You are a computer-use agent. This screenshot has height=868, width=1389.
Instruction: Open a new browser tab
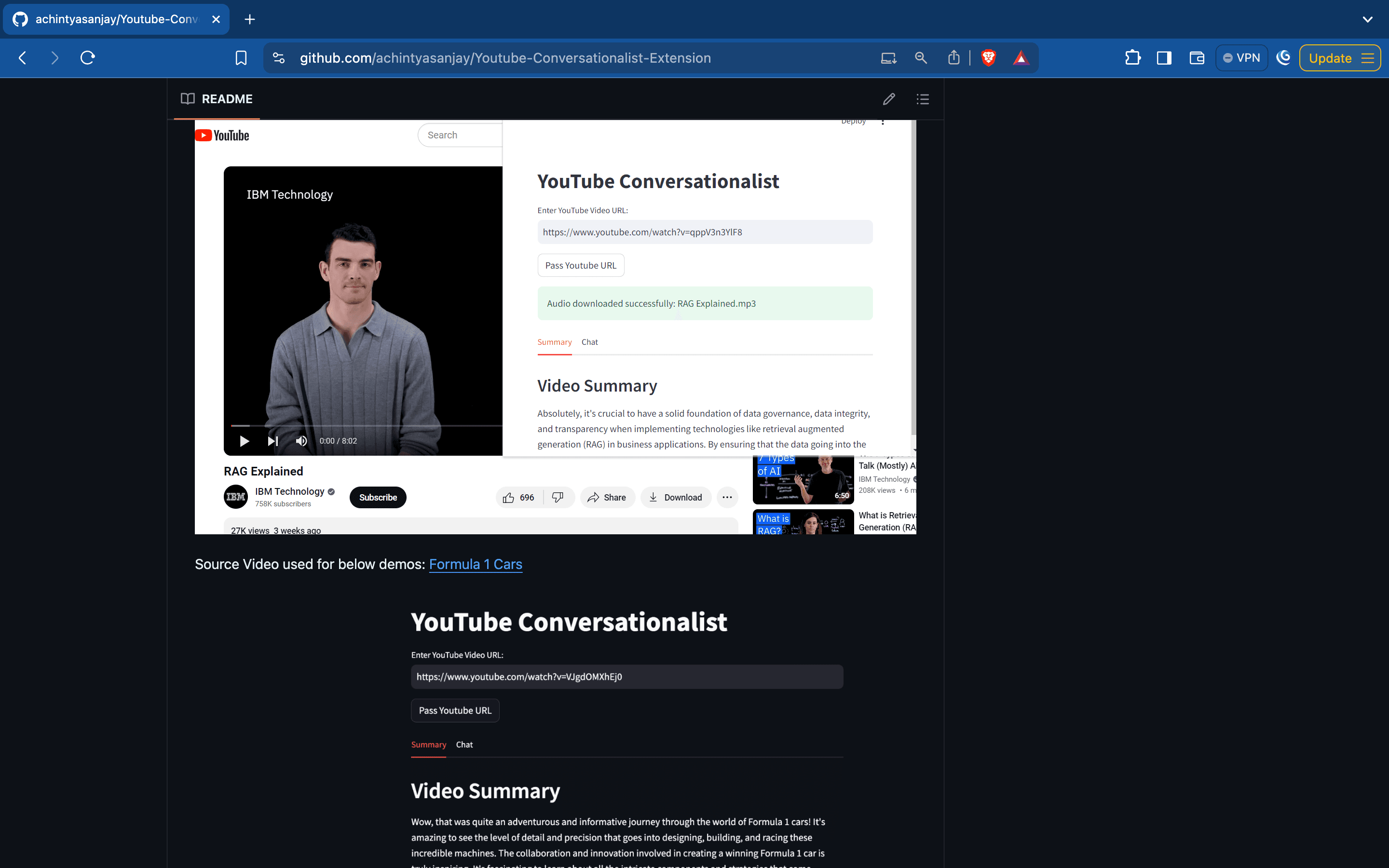pos(250,19)
